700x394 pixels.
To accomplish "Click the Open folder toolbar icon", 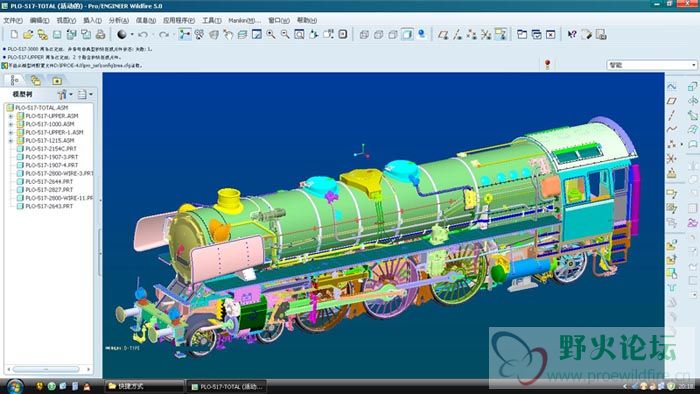I will [x=28, y=34].
